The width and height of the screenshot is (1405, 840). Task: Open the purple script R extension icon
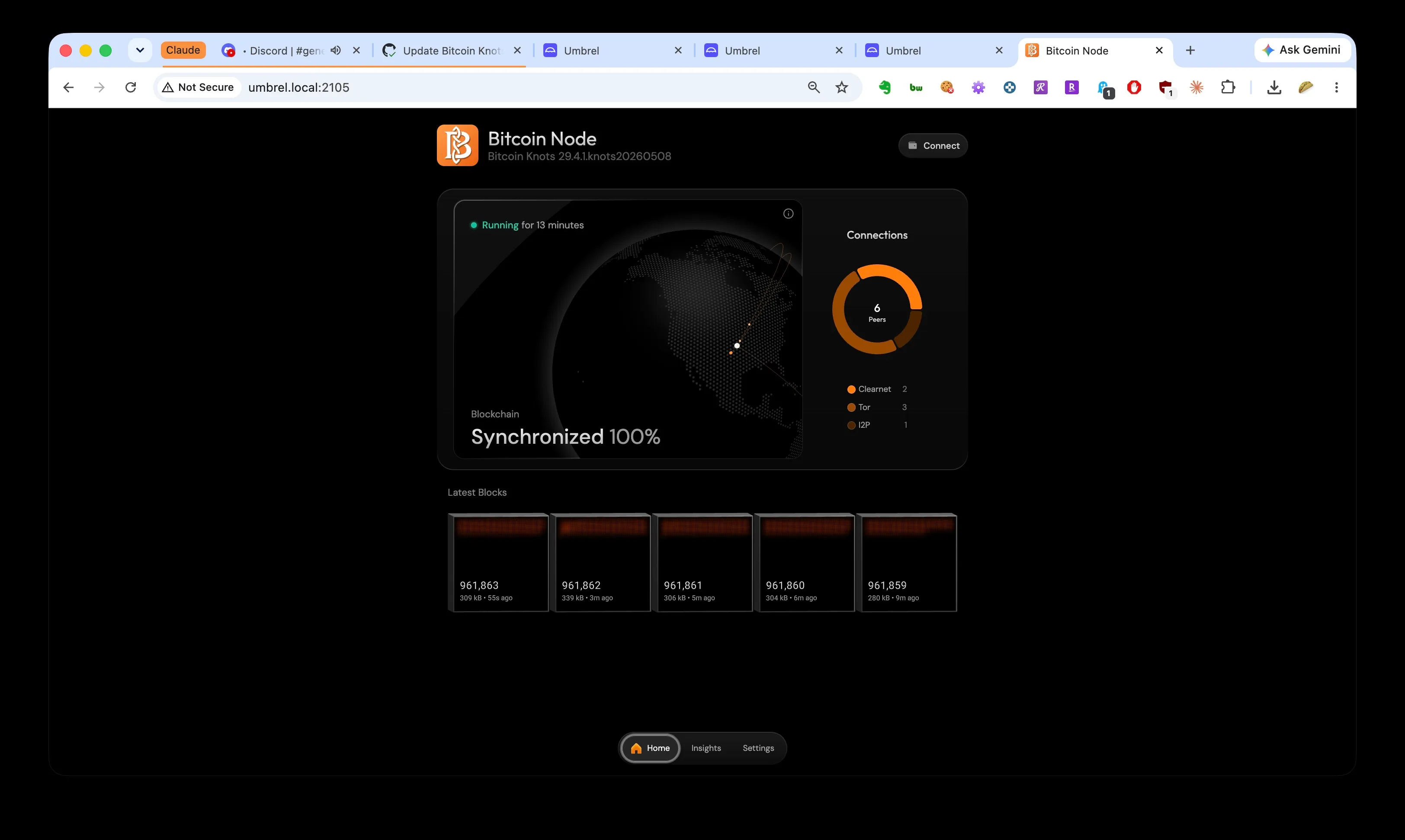[1040, 87]
